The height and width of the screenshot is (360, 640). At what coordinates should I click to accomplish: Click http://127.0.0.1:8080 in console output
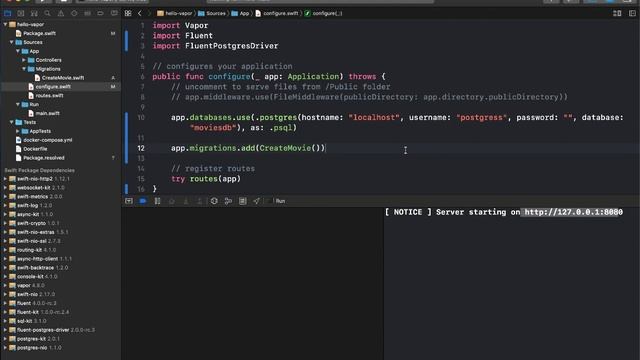[x=573, y=212]
